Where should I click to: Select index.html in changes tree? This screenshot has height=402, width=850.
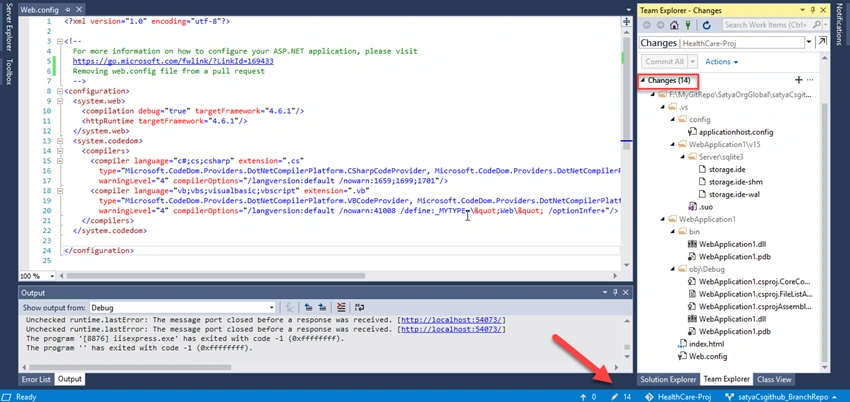[x=701, y=344]
